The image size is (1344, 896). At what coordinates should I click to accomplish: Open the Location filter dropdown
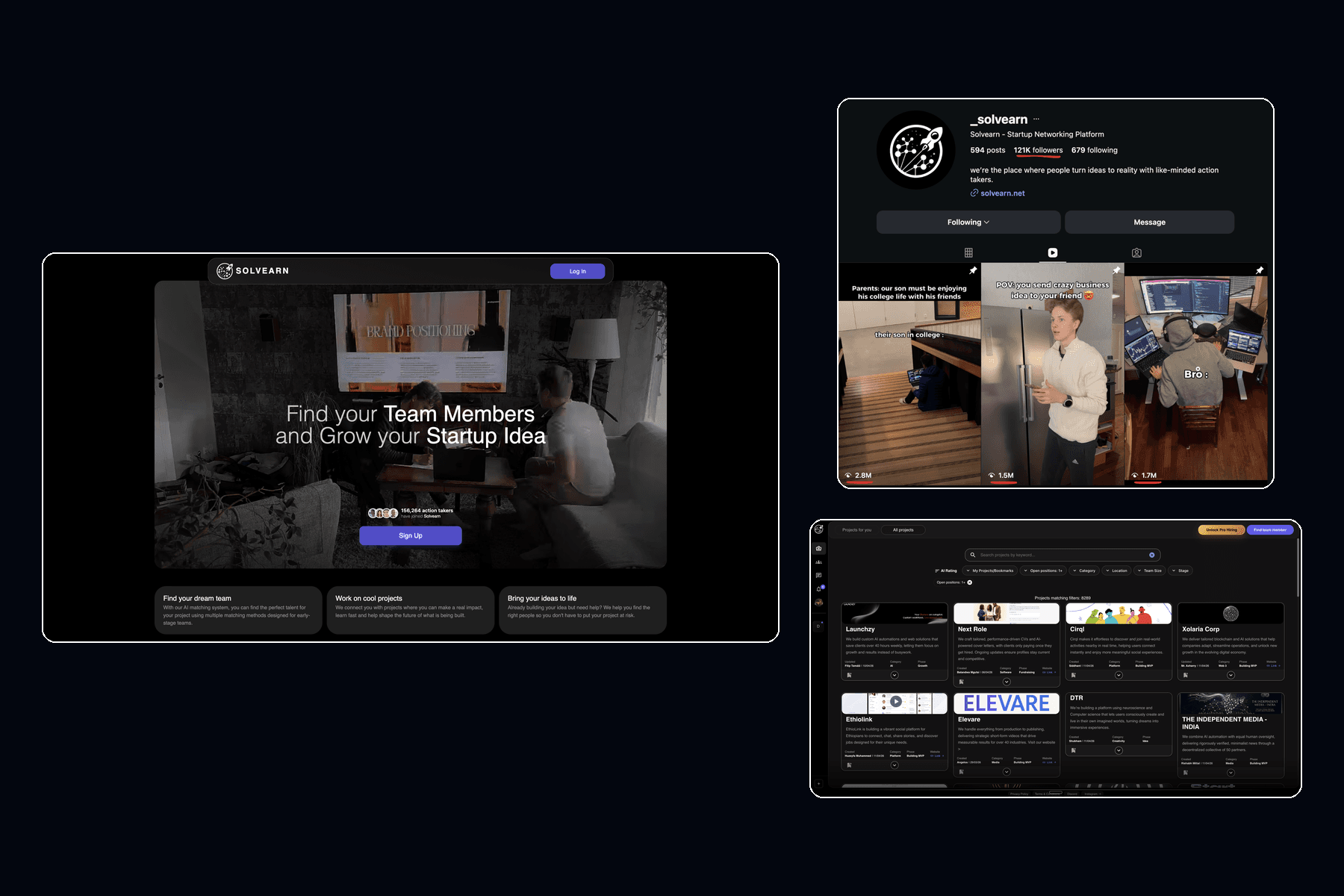click(1116, 570)
